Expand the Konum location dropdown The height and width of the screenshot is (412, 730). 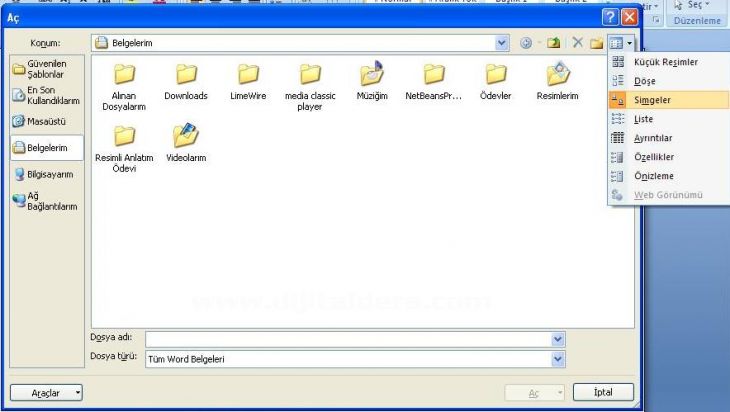[501, 43]
